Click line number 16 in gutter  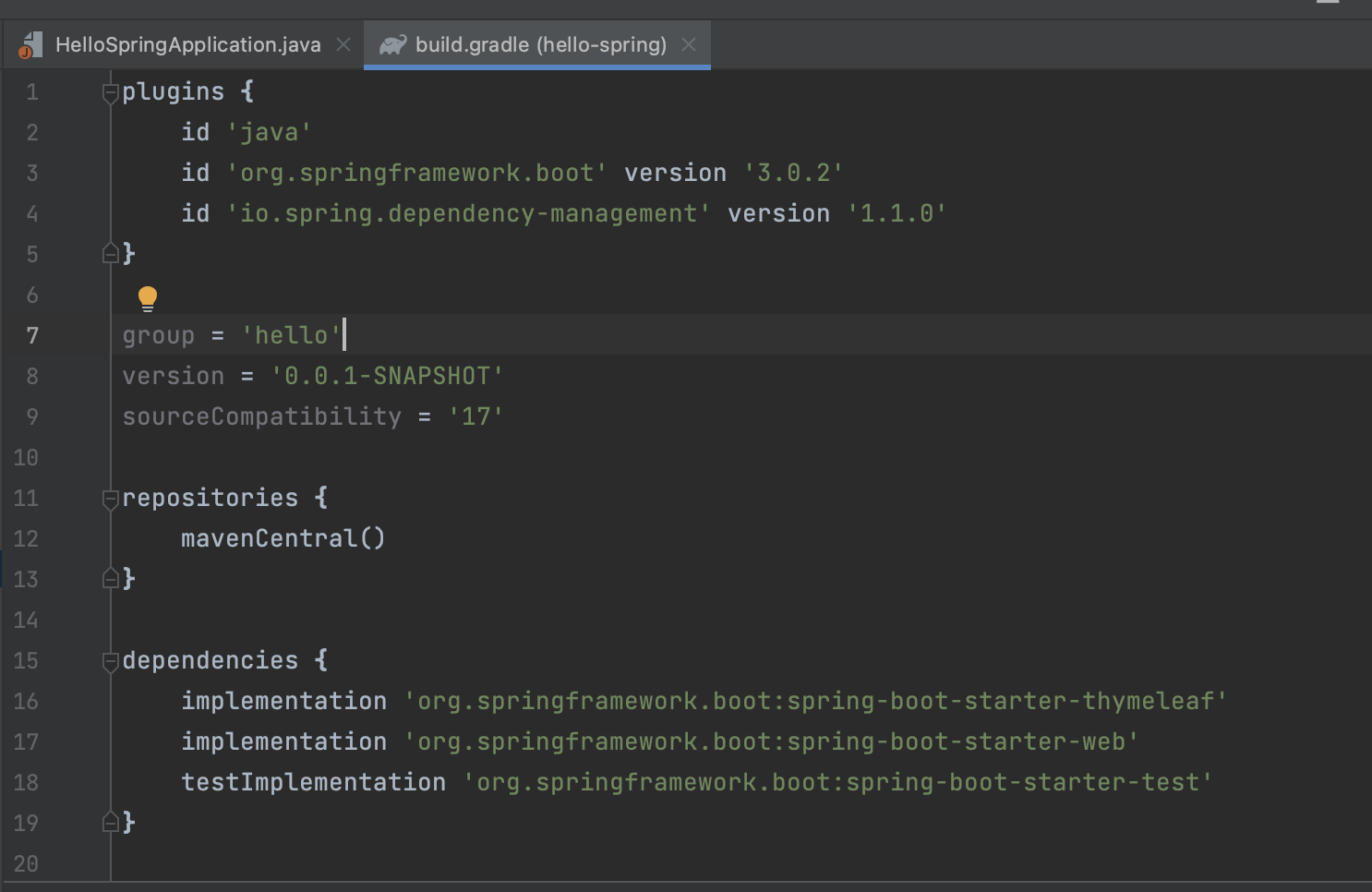click(26, 701)
